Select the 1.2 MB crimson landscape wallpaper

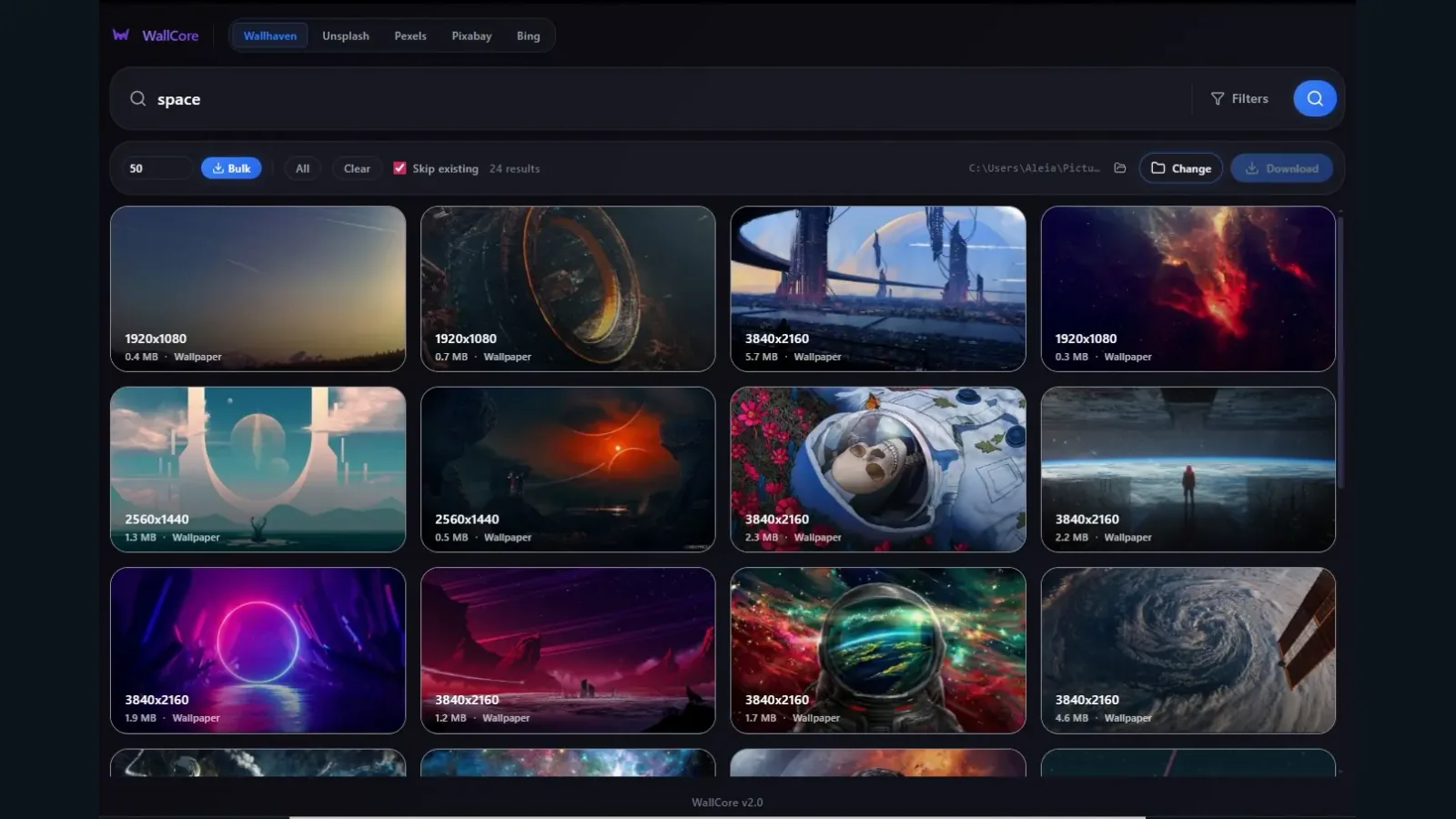pos(568,651)
